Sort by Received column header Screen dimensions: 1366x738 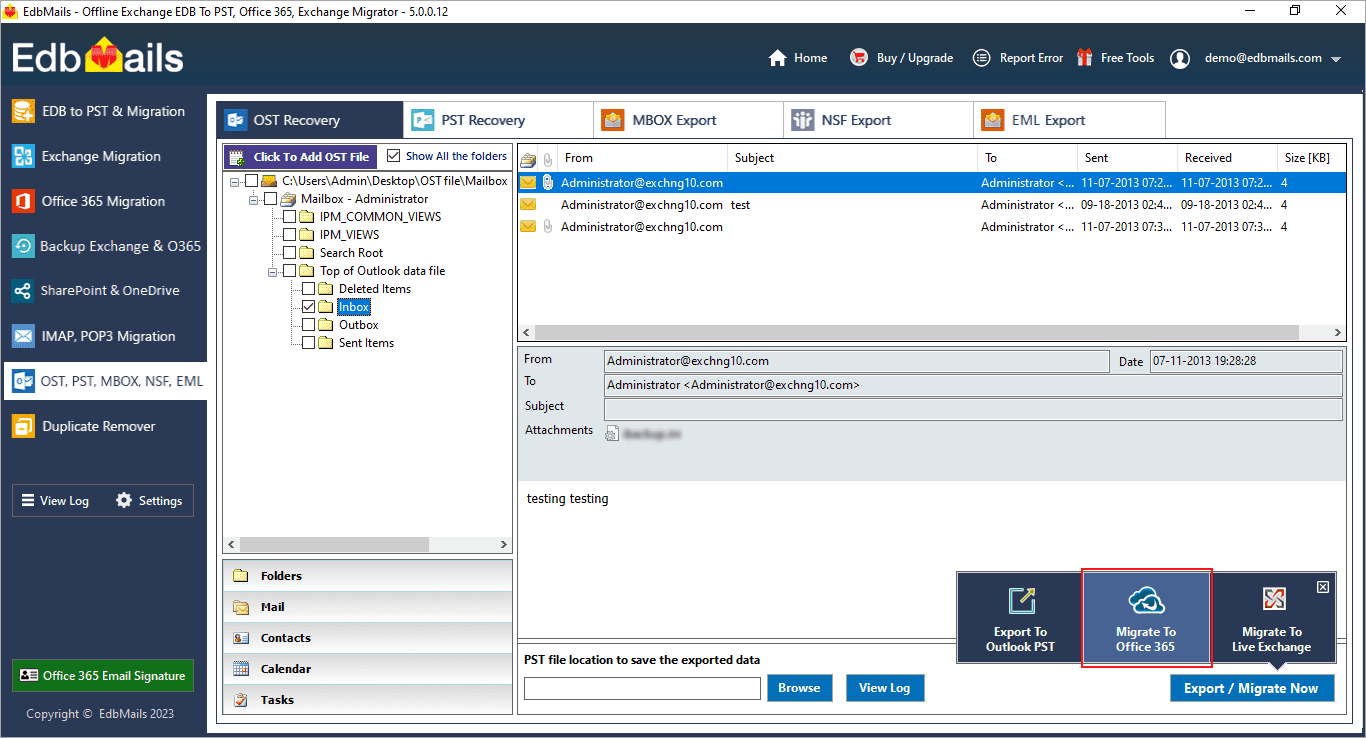pos(1228,158)
